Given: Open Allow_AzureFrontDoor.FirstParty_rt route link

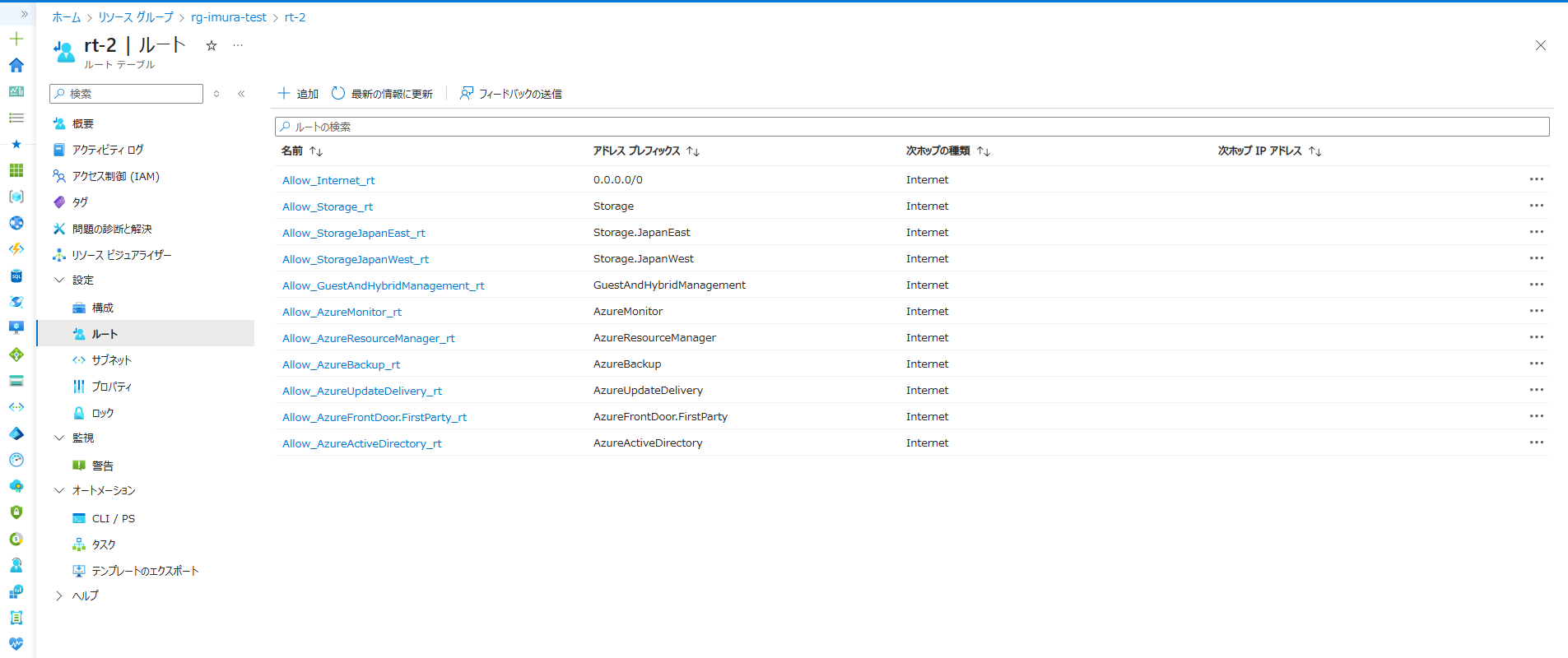Looking at the screenshot, I should click(x=375, y=417).
